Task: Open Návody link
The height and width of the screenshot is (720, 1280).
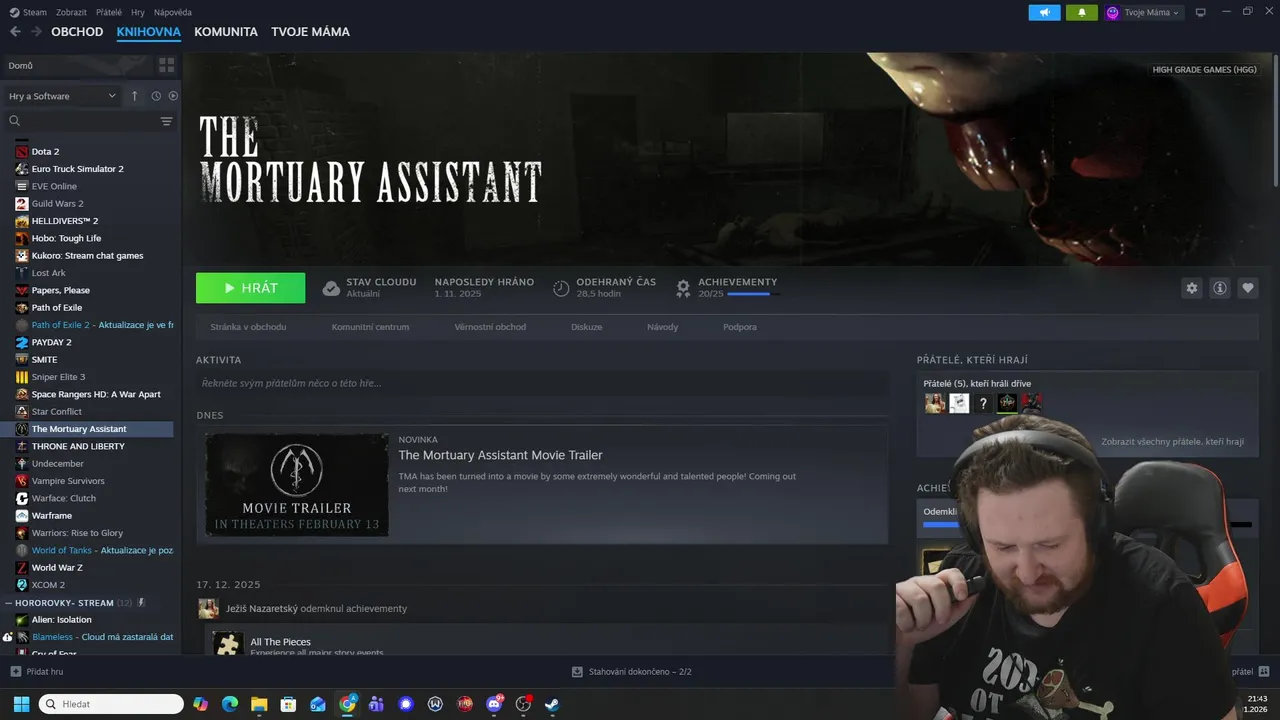Action: [x=662, y=327]
